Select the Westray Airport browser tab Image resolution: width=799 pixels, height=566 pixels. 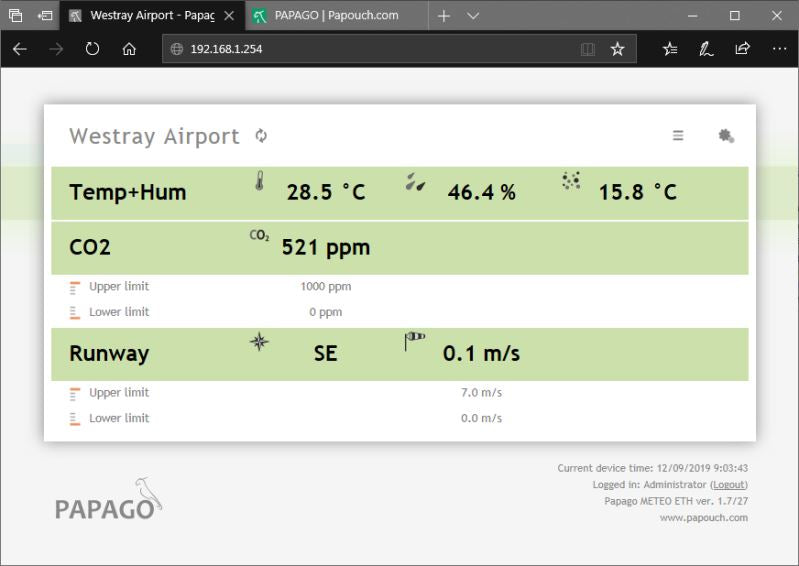pyautogui.click(x=145, y=16)
